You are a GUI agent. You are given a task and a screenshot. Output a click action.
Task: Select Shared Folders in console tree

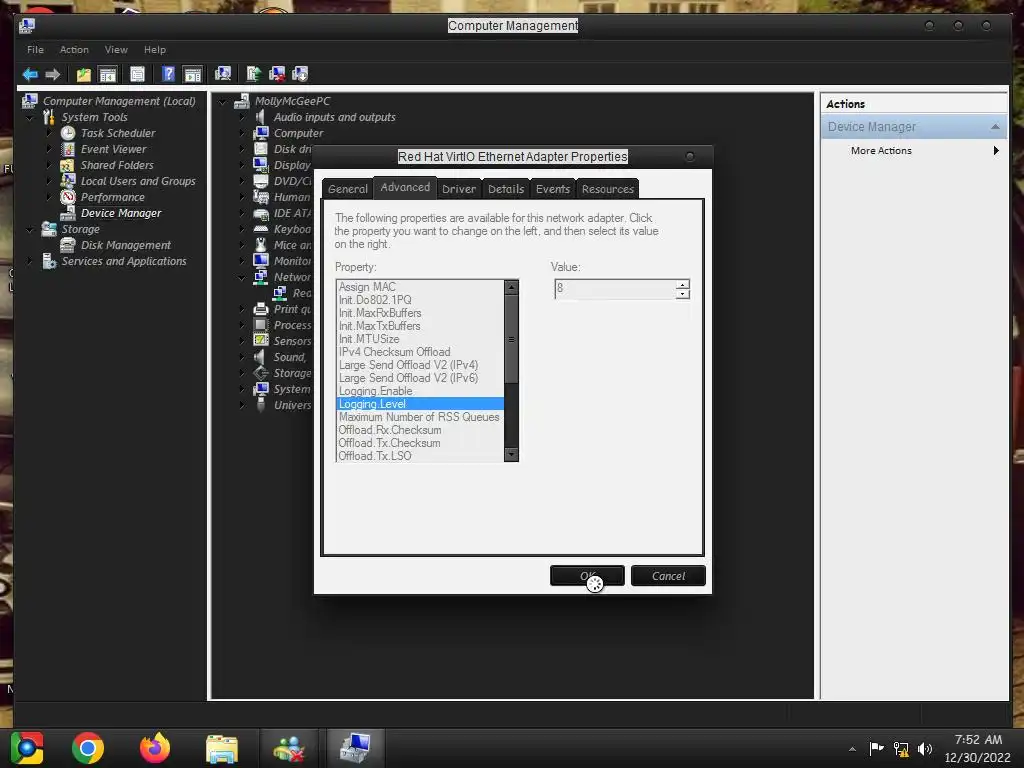click(117, 165)
